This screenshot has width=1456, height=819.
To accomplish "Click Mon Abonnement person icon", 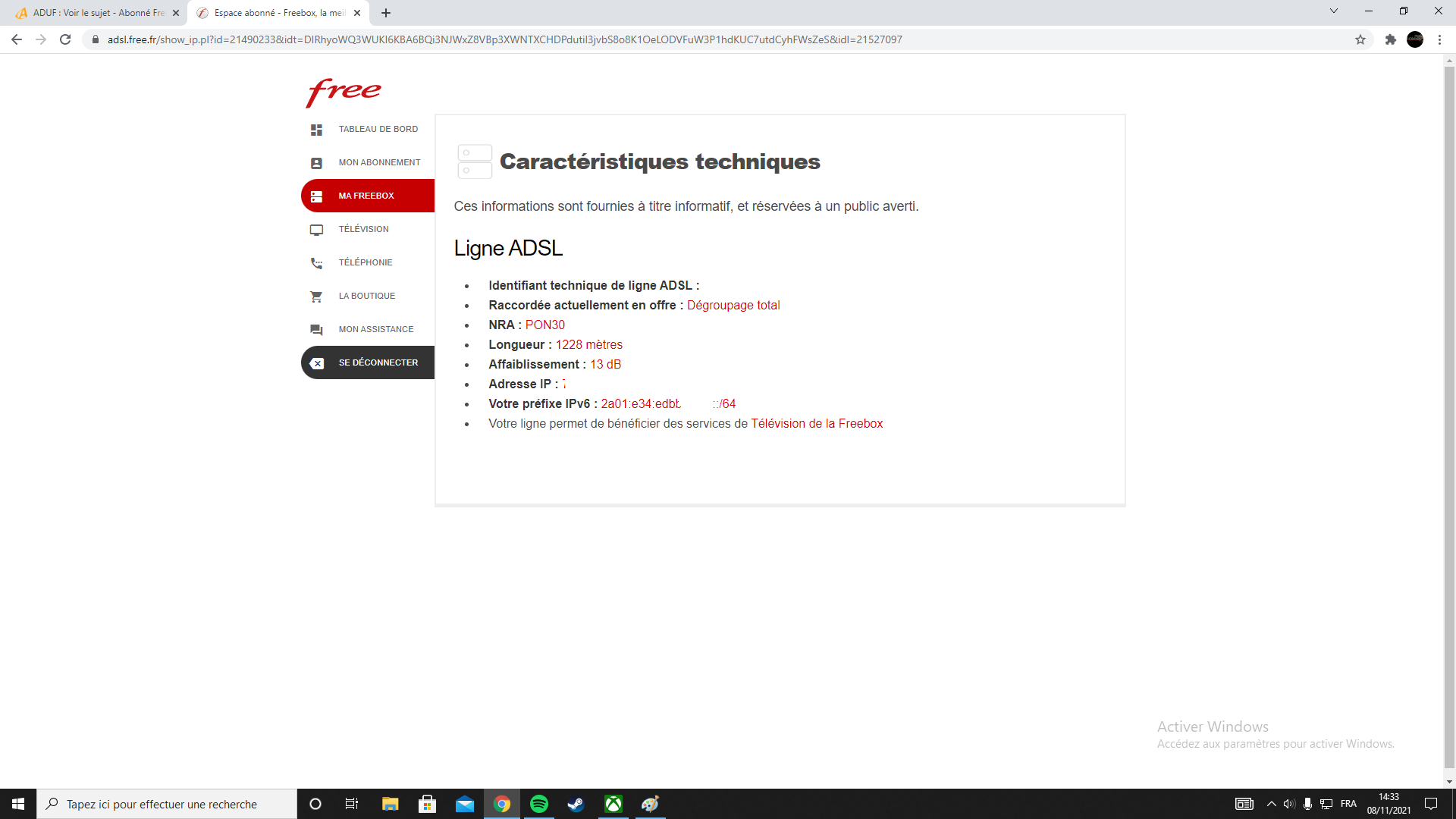I will [x=316, y=163].
